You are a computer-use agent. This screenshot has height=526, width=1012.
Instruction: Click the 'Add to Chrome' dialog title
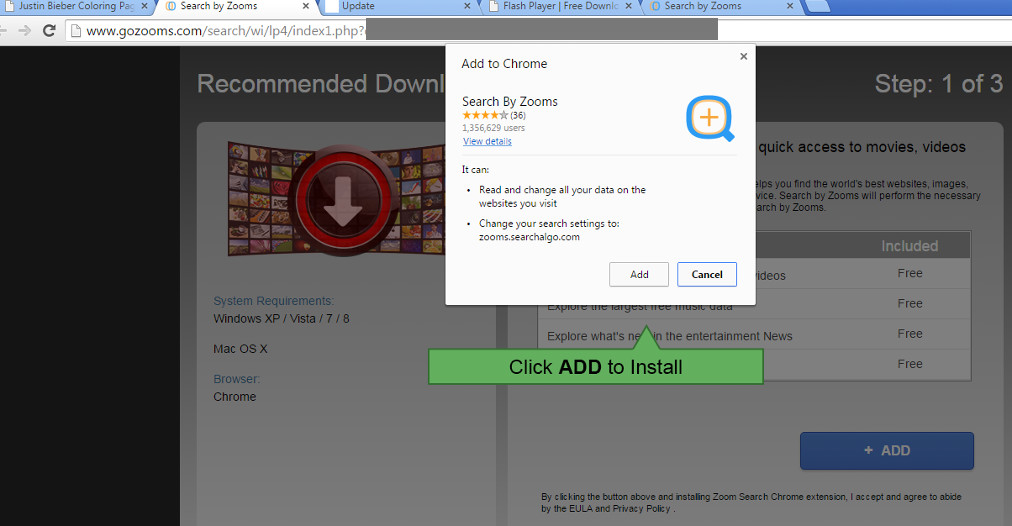(x=504, y=64)
